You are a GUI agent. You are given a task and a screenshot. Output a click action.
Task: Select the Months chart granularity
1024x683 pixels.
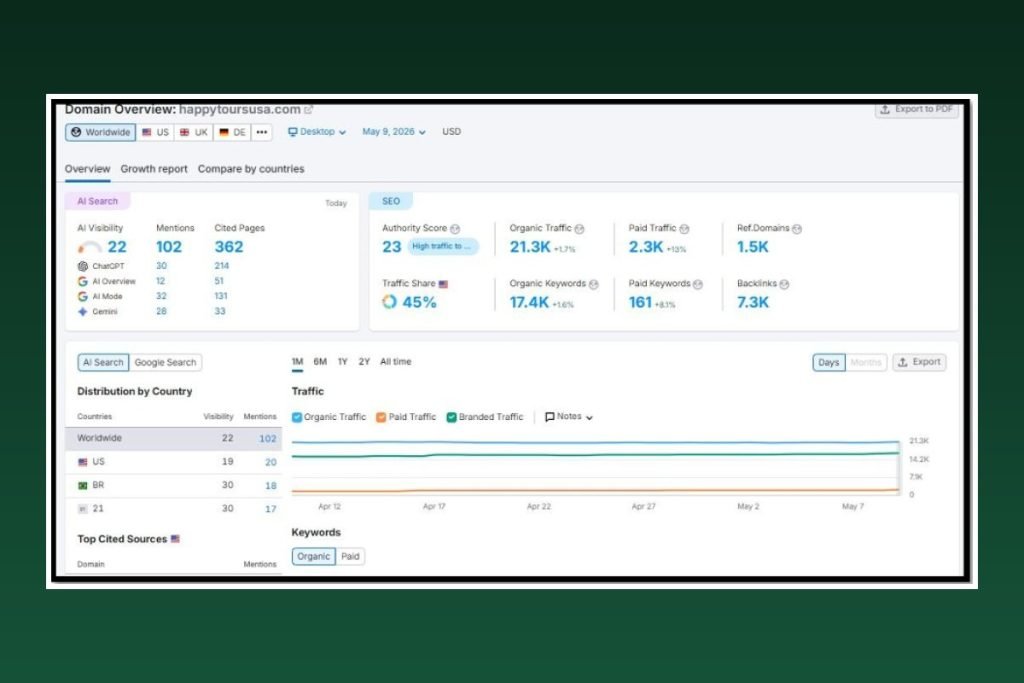866,362
